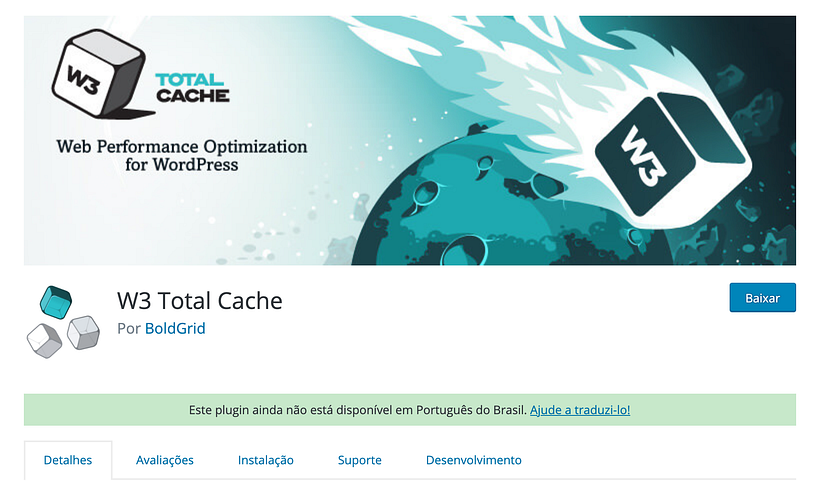Screen dimensions: 820x503
Task: Go to the Suporte tab
Action: click(359, 460)
